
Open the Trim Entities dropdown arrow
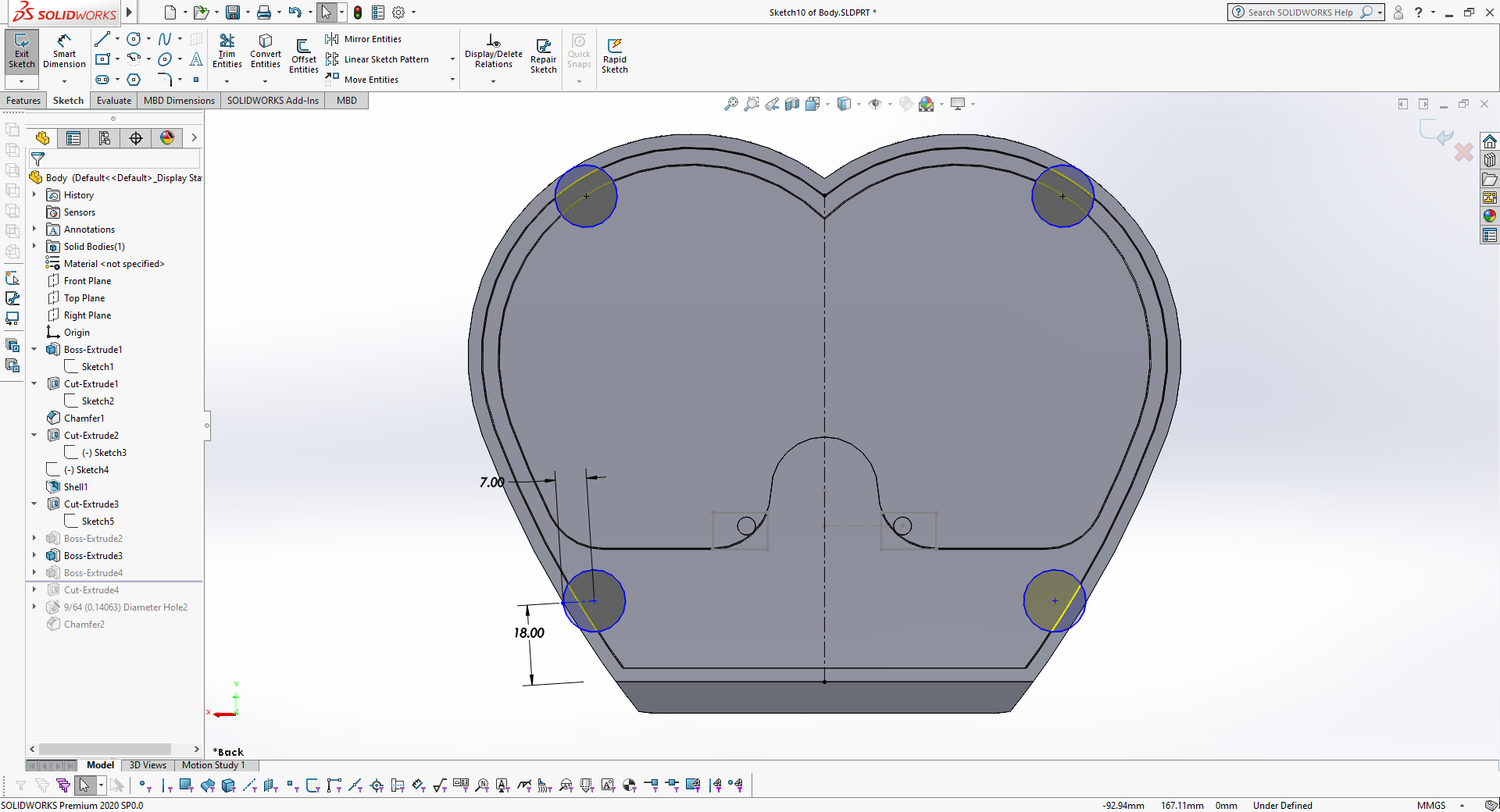[x=227, y=81]
